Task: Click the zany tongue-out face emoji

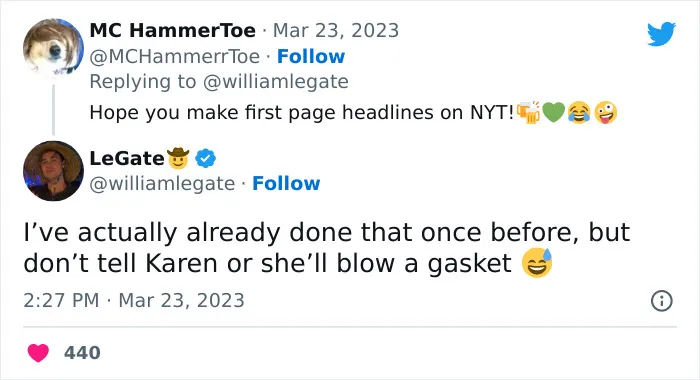Action: click(x=605, y=112)
